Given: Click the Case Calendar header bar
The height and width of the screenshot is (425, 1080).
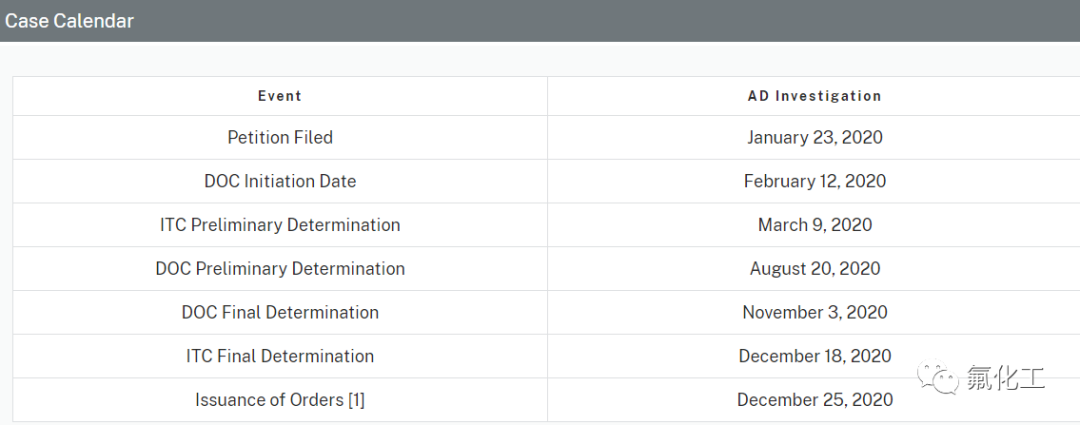Looking at the screenshot, I should [540, 21].
